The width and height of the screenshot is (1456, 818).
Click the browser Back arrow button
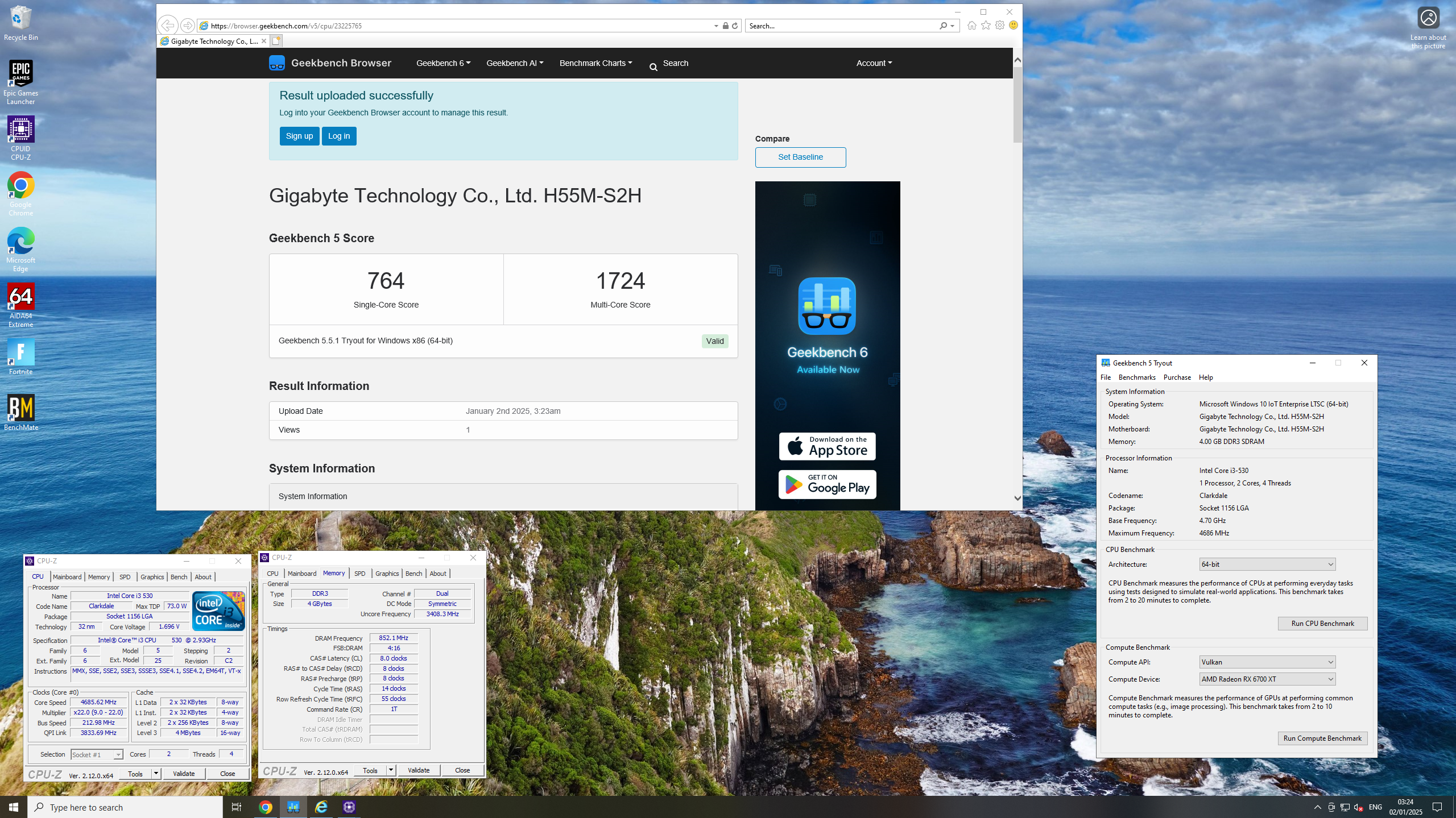click(x=168, y=25)
